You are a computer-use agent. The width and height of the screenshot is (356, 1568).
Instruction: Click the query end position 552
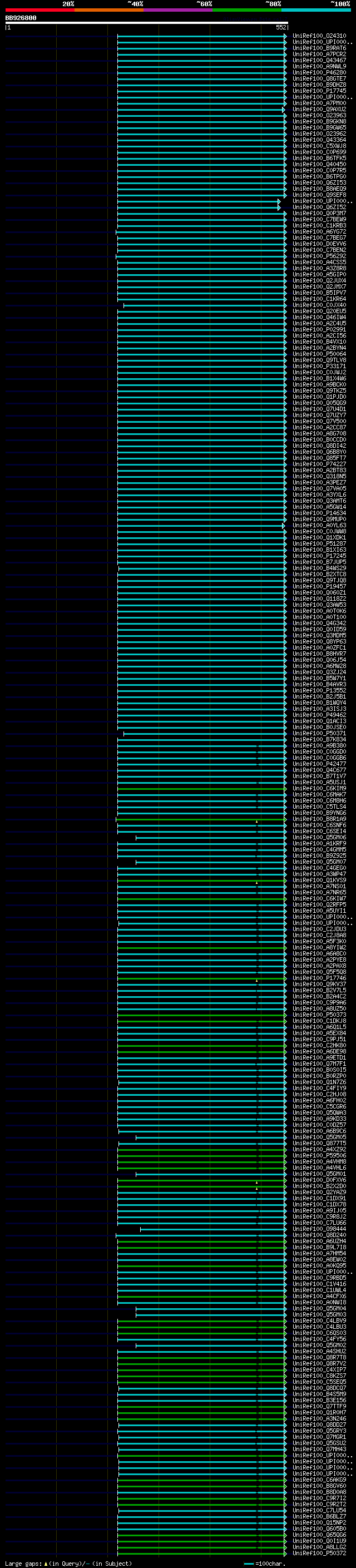point(281,27)
